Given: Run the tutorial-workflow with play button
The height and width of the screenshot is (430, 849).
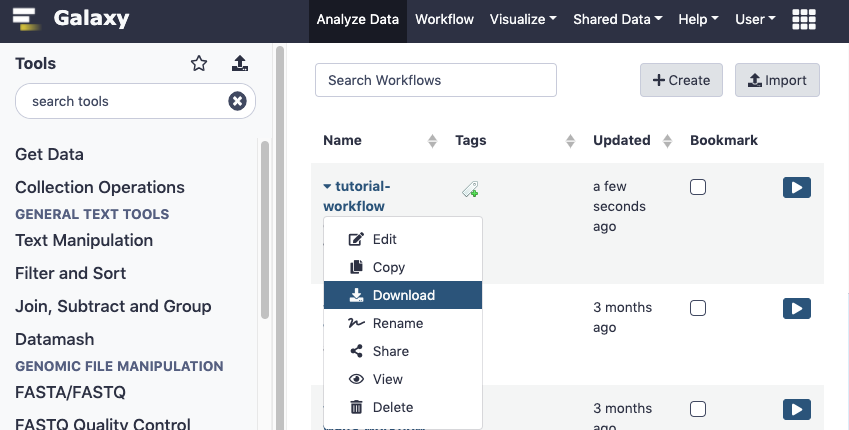Looking at the screenshot, I should (x=796, y=187).
